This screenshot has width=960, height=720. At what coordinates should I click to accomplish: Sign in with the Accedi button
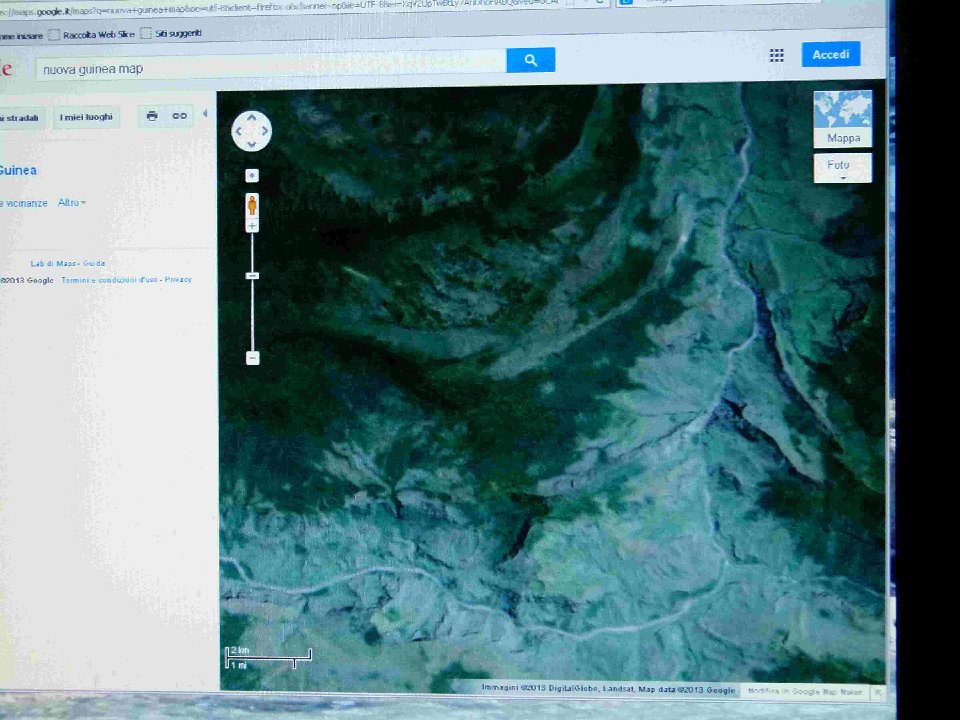pos(831,54)
